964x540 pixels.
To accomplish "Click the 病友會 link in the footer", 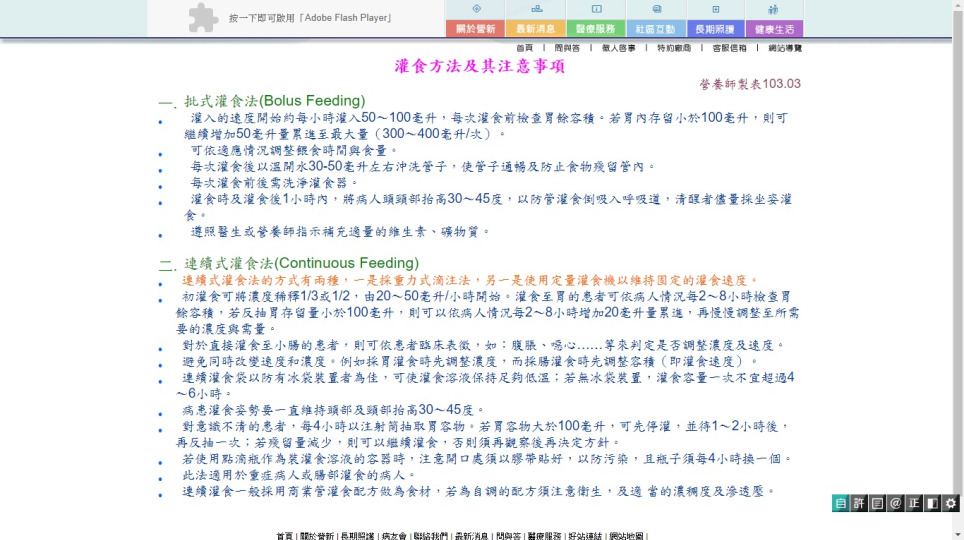I will click(x=393, y=536).
